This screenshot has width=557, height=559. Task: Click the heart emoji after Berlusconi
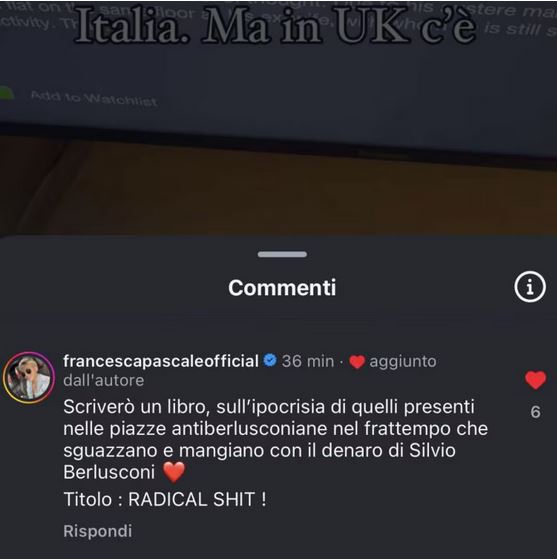tap(174, 472)
